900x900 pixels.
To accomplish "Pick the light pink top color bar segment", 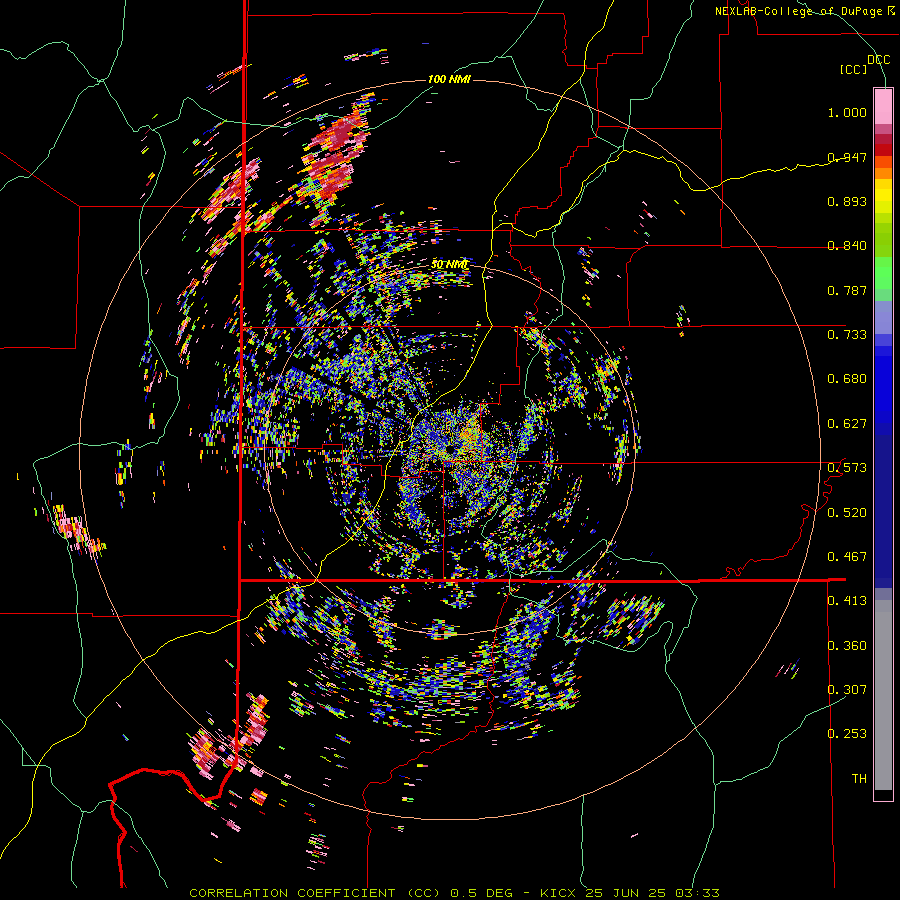I will (x=883, y=106).
